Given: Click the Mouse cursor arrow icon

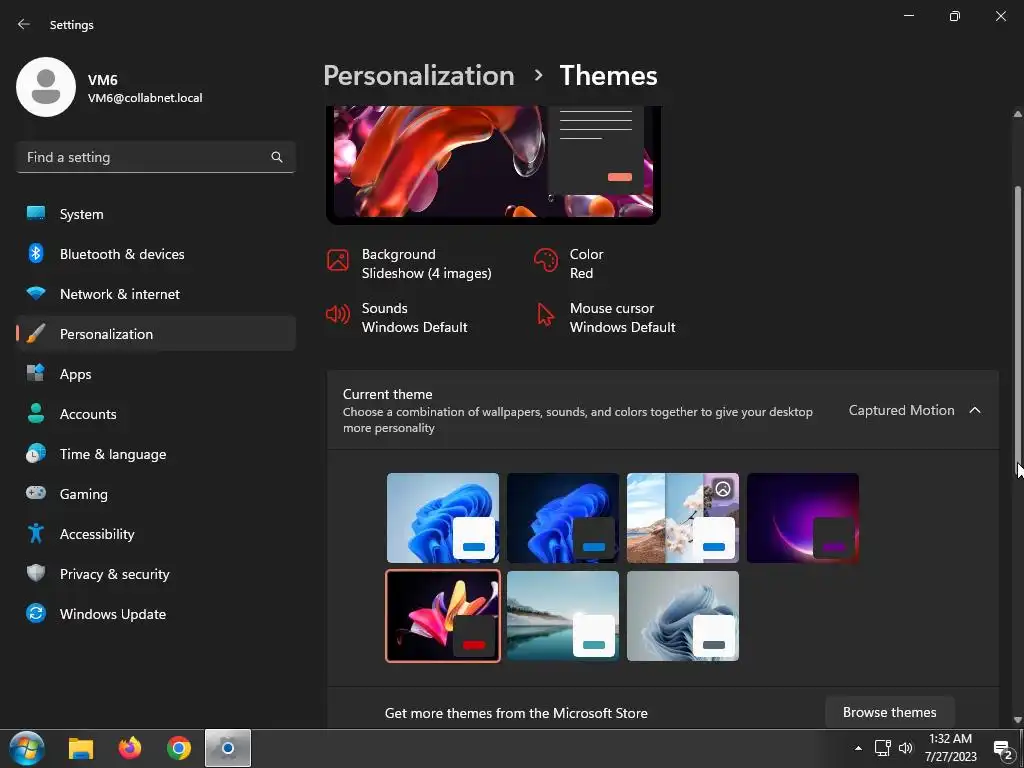Looking at the screenshot, I should tap(545, 314).
